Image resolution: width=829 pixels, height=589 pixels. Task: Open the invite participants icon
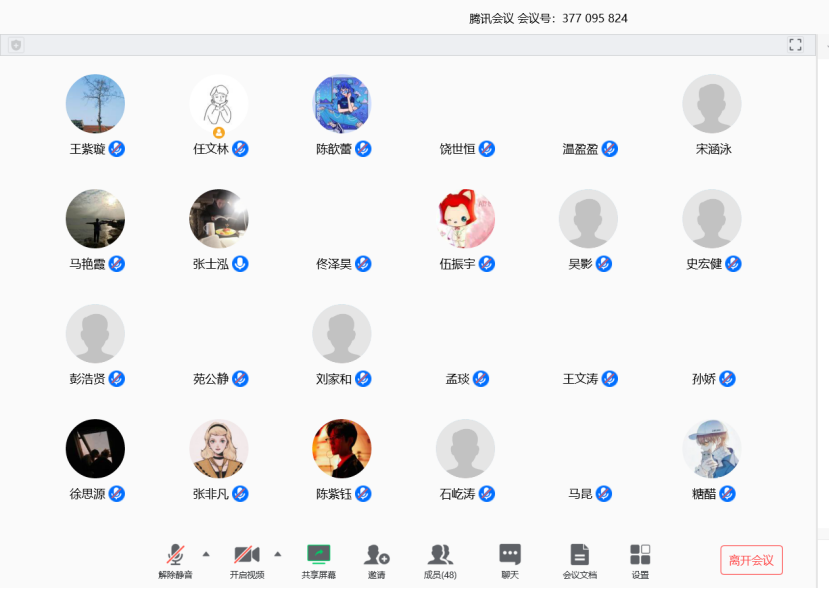pyautogui.click(x=376, y=555)
